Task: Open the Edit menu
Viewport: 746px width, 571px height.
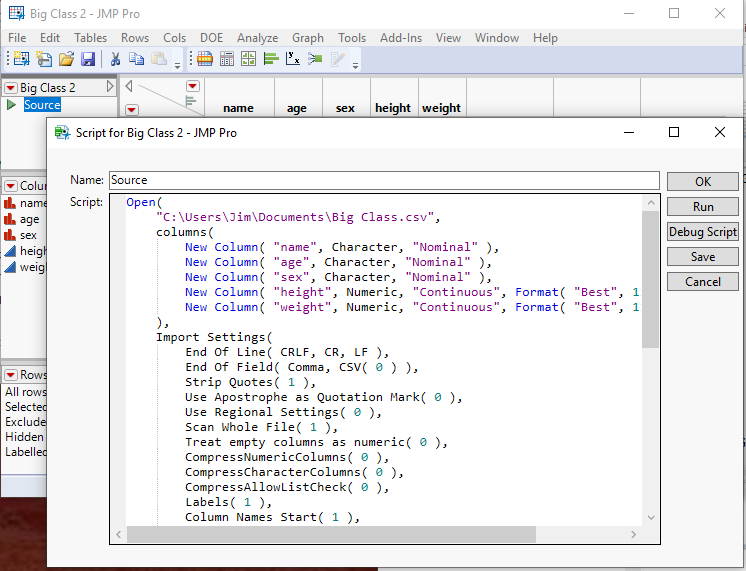Action: 50,38
